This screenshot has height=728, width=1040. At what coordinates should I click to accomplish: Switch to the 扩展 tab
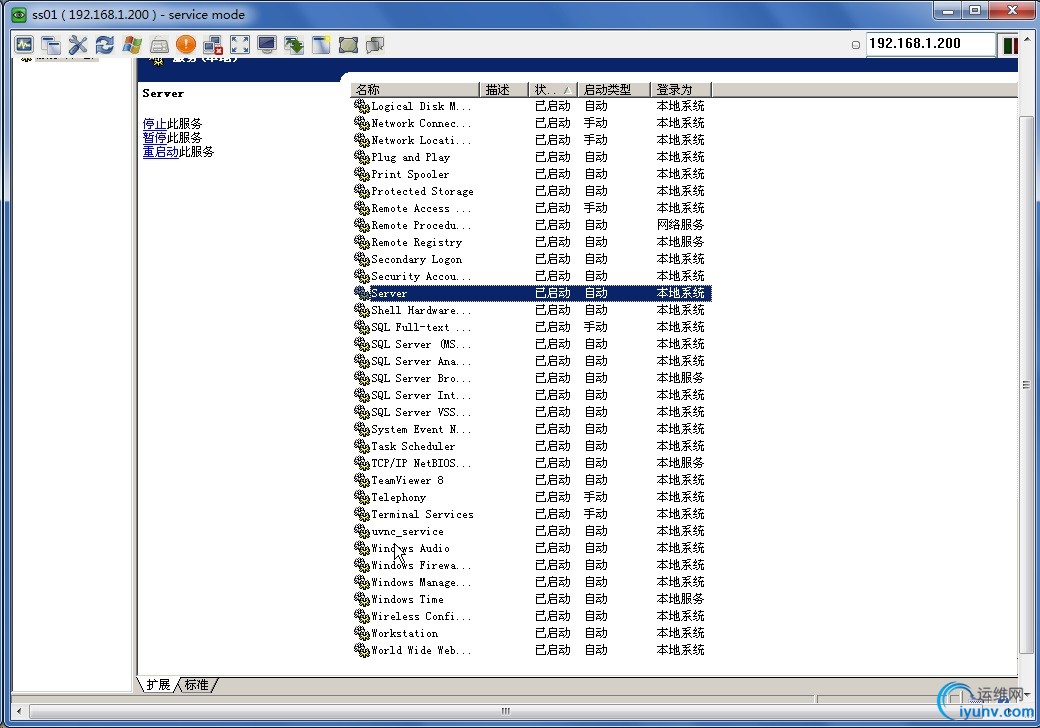click(158, 685)
